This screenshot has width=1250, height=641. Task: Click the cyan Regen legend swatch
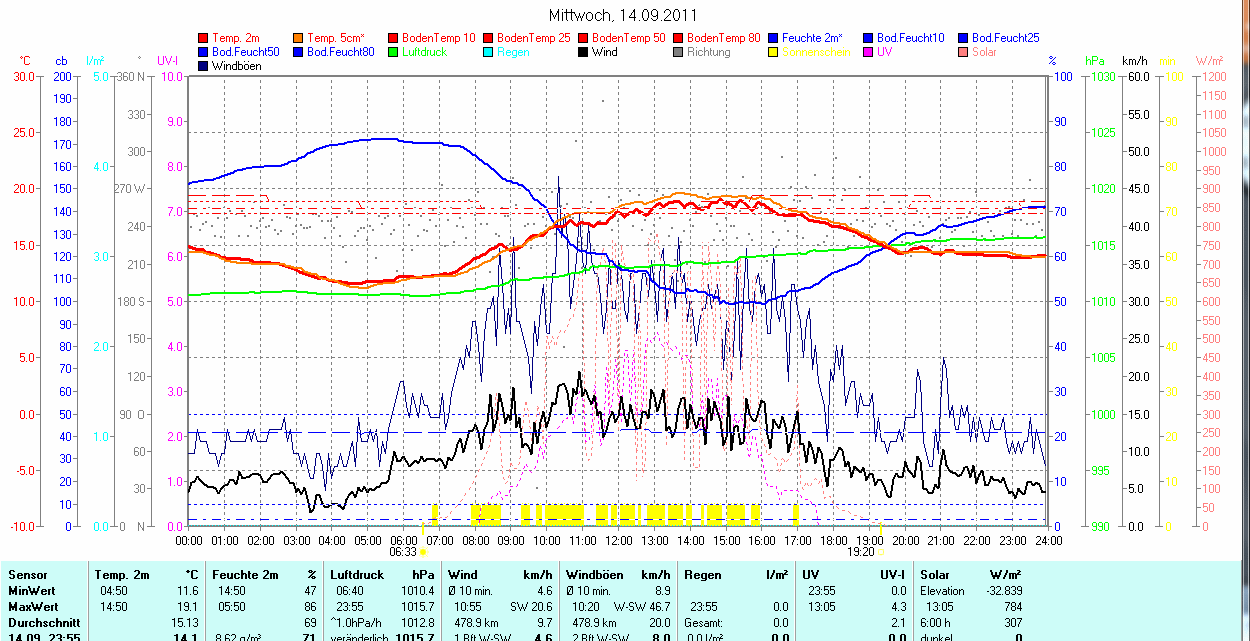487,52
